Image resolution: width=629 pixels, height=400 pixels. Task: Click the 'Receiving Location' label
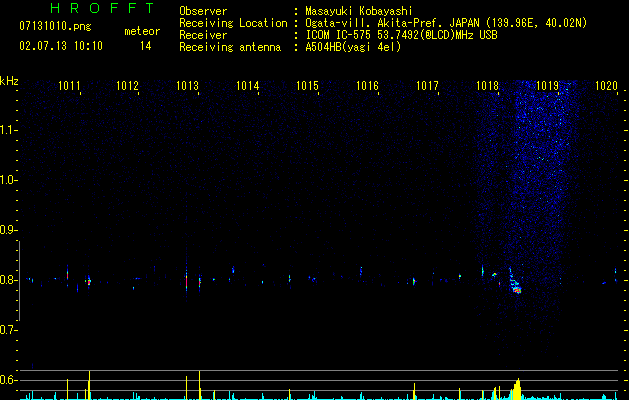[x=233, y=23]
